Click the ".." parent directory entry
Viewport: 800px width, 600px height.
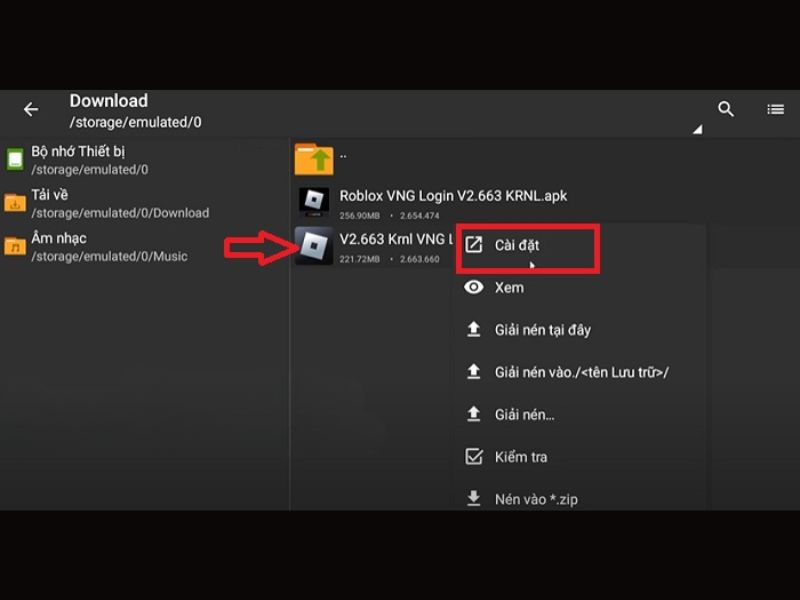point(343,155)
